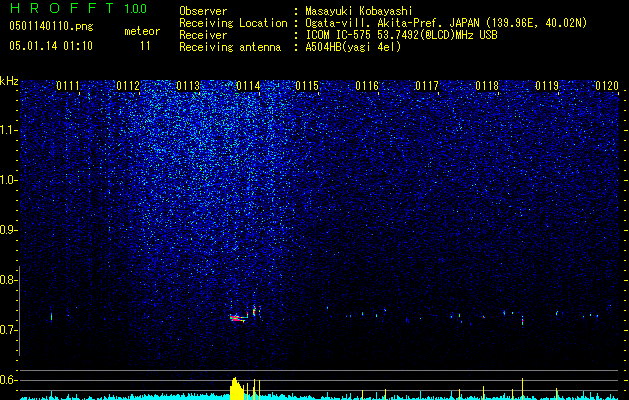Click the HROFFT 1.0.0 title text
629x400 pixels.
(78, 8)
